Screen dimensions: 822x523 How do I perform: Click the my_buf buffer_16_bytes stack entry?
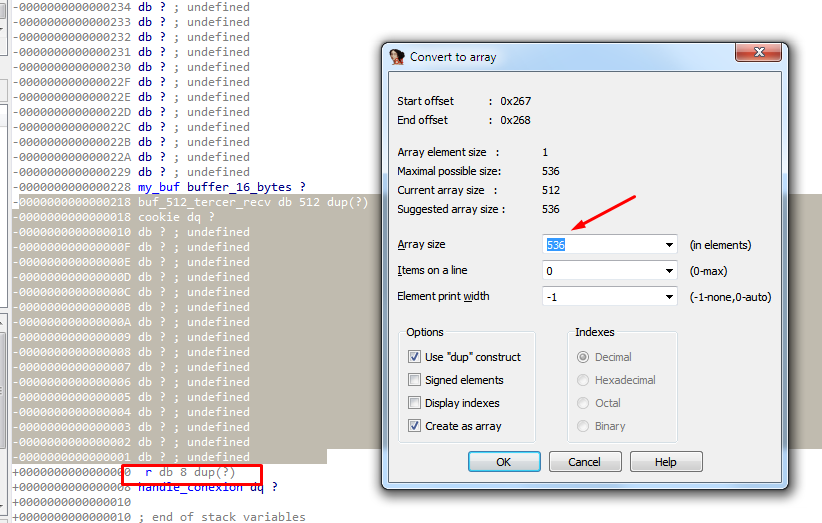[x=221, y=187]
